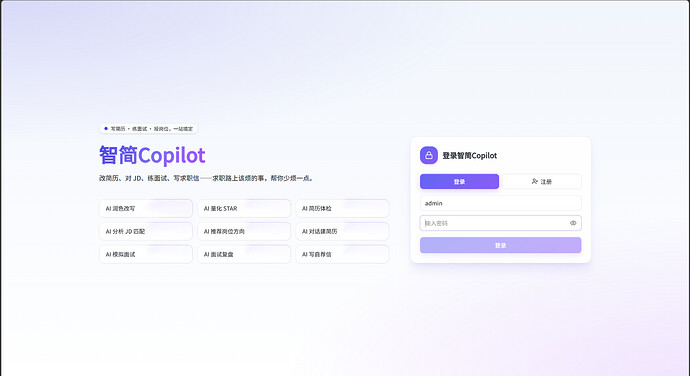This screenshot has width=690, height=376.
Task: Click the AI 分析 JD 匹配 feature card
Action: click(x=146, y=231)
